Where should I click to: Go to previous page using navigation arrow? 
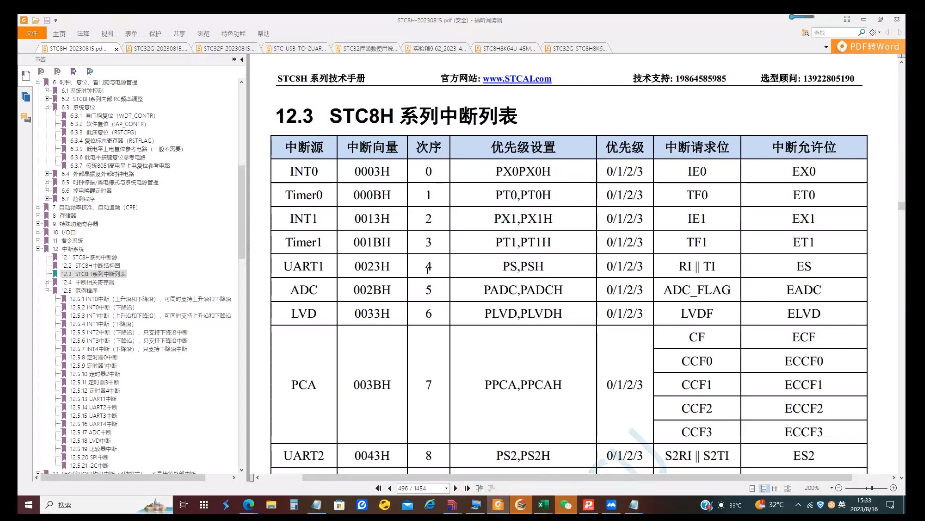click(x=388, y=488)
